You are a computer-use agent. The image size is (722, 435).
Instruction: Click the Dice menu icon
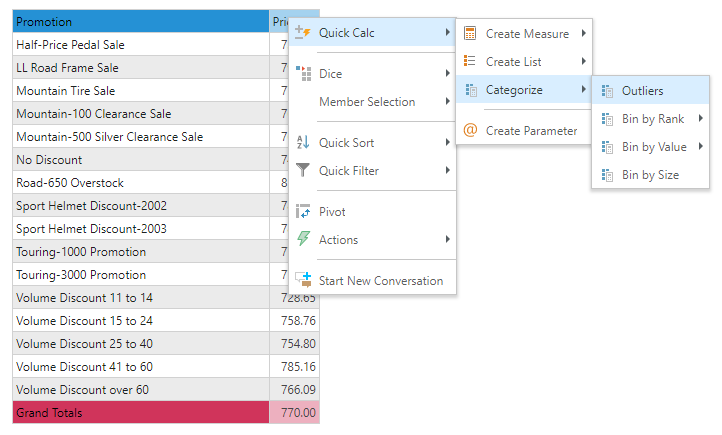click(304, 74)
